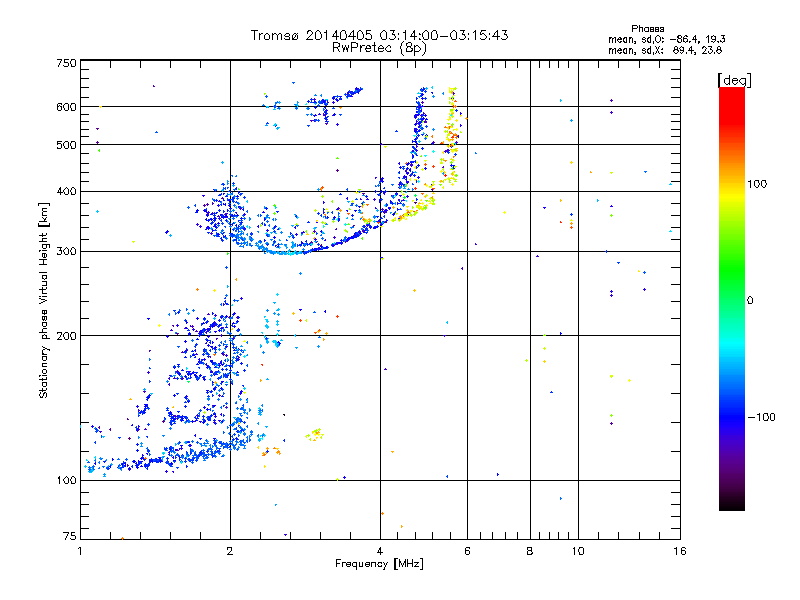Click the x-axis tick label '8'

(x=530, y=551)
